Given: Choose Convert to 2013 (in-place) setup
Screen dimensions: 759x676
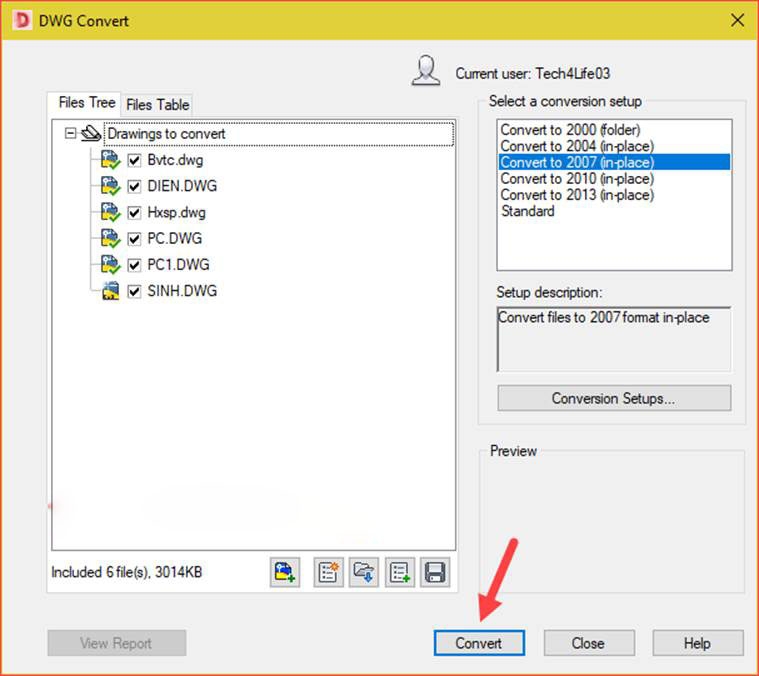Looking at the screenshot, I should pyautogui.click(x=614, y=195).
